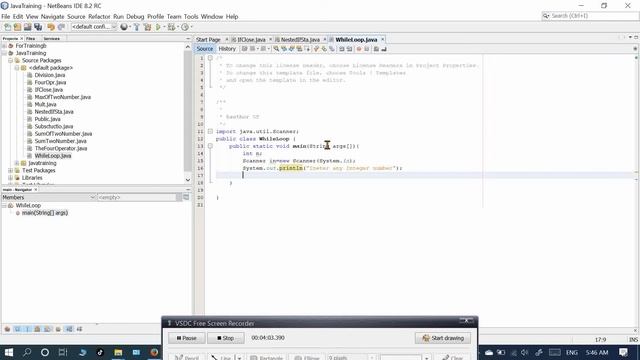This screenshot has width=640, height=360.
Task: Select the History view button
Action: click(227, 49)
